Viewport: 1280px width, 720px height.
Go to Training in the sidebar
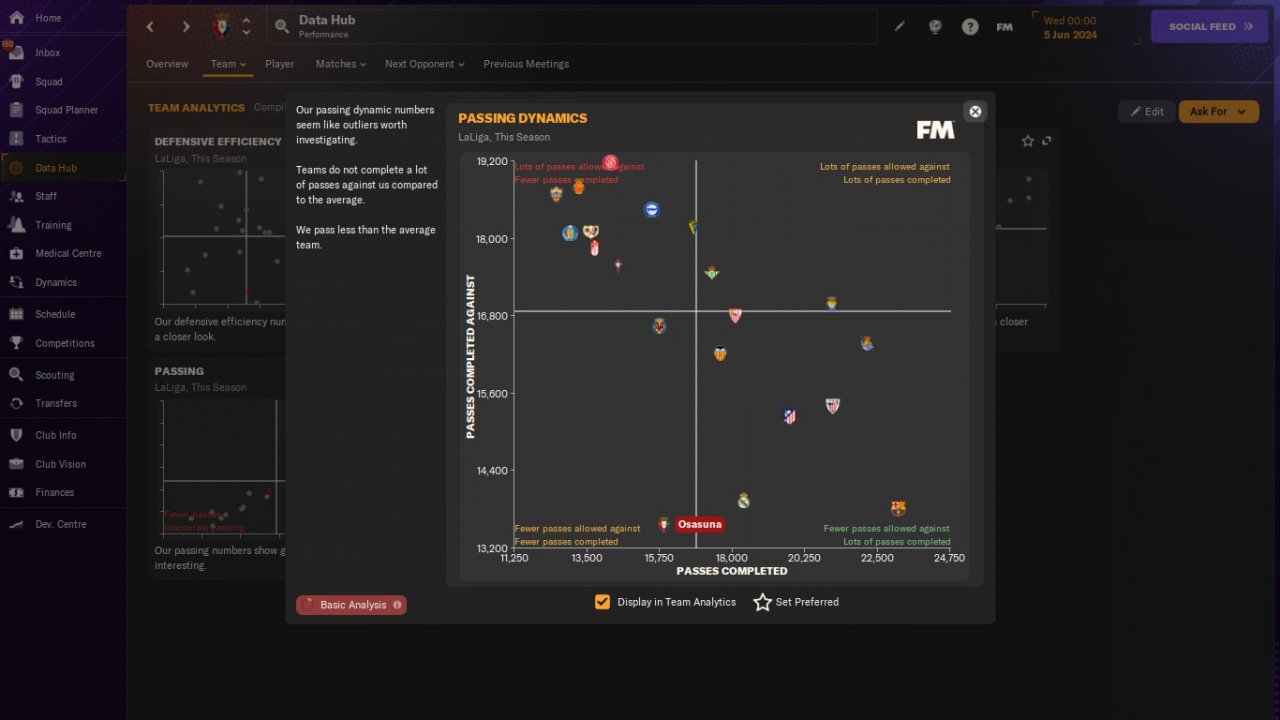[53, 225]
